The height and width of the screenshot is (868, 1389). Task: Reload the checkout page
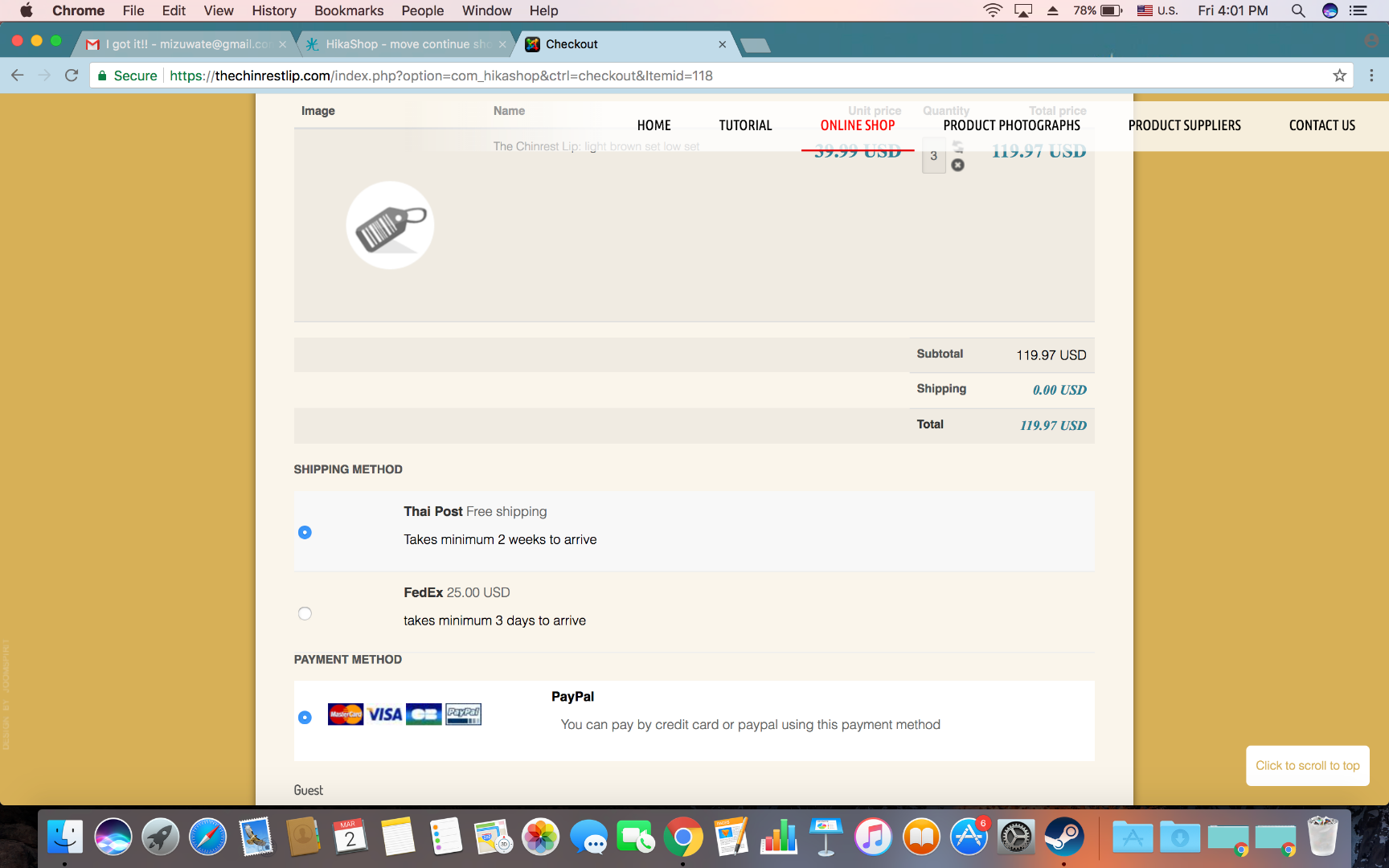(72, 76)
